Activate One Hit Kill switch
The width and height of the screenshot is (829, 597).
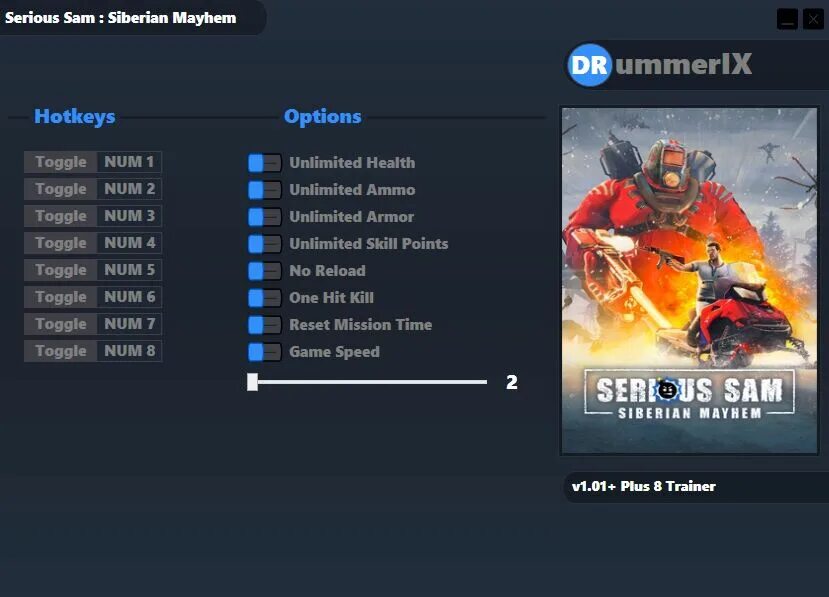coord(264,298)
